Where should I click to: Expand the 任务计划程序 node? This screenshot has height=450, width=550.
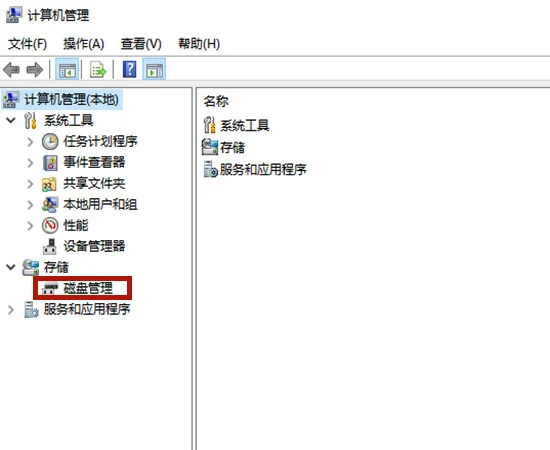click(x=30, y=141)
